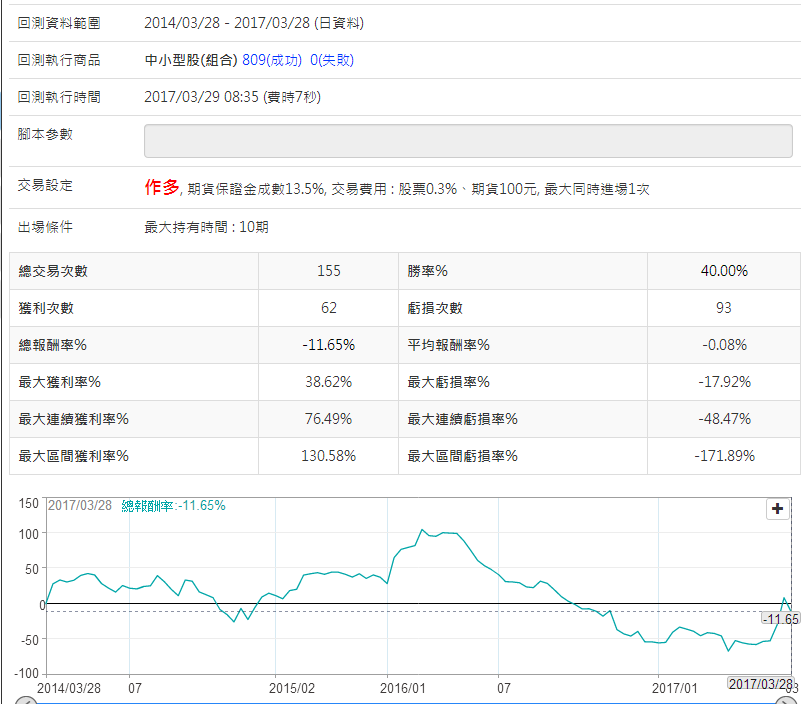Click the plus icon on the chart
Screen dimensions: 804x704
pos(778,508)
